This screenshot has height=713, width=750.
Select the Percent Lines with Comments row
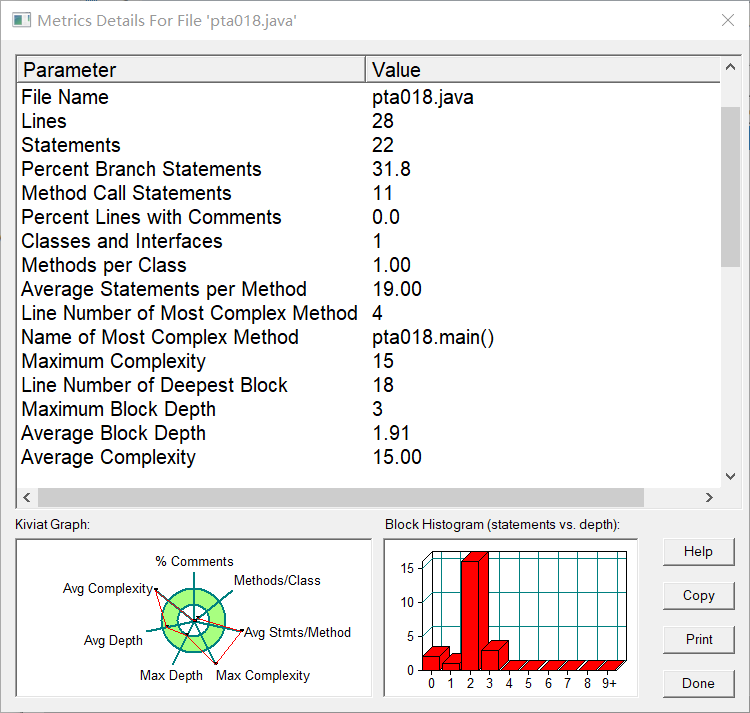(369, 217)
